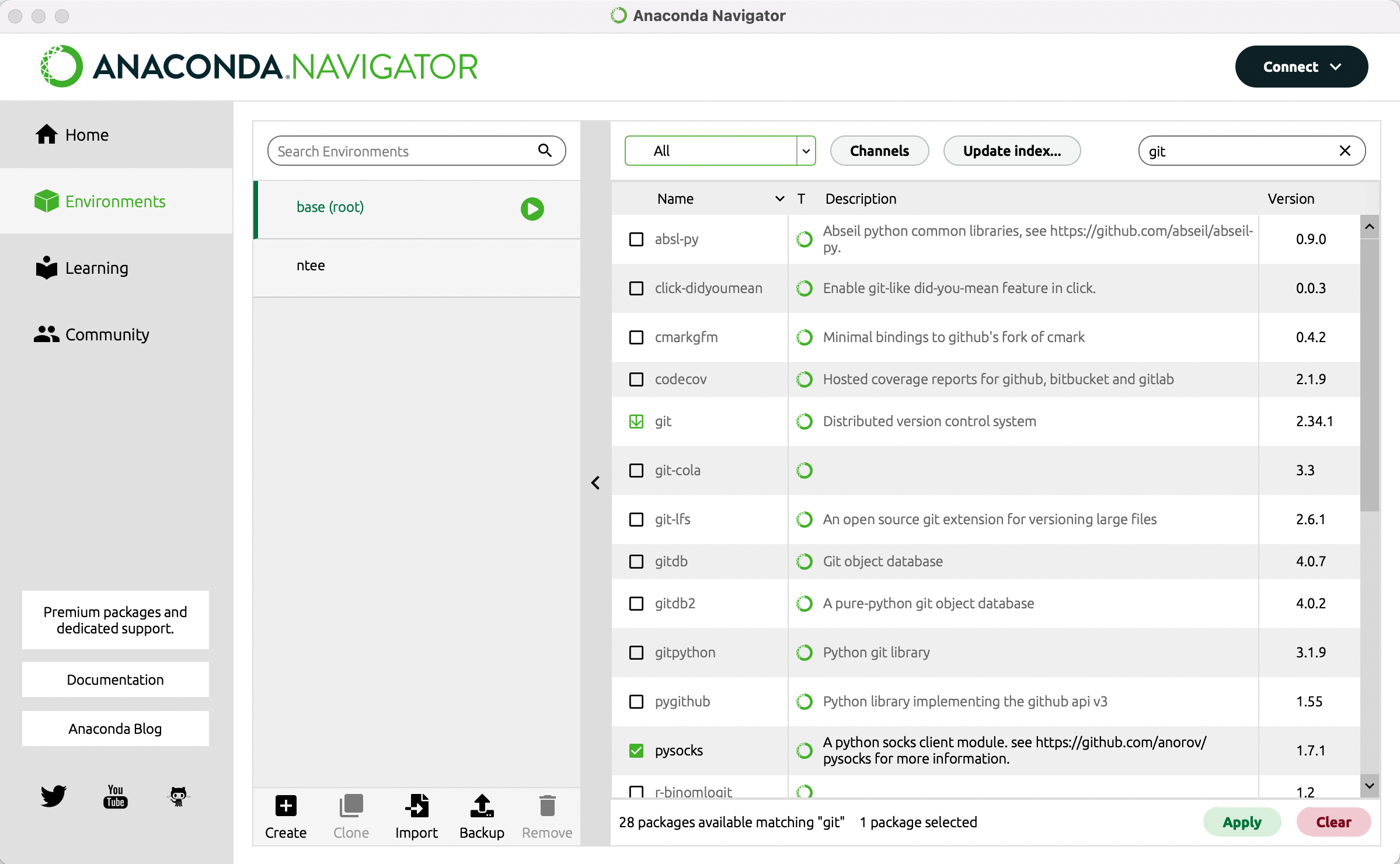Check the git-lfs package checkbox
The width and height of the screenshot is (1400, 864).
click(x=636, y=520)
